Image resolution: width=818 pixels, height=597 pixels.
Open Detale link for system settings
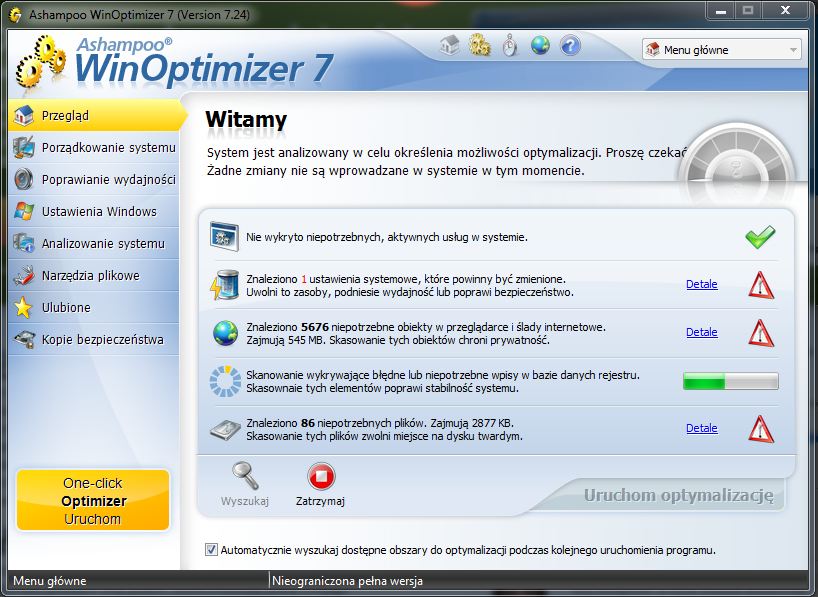702,284
